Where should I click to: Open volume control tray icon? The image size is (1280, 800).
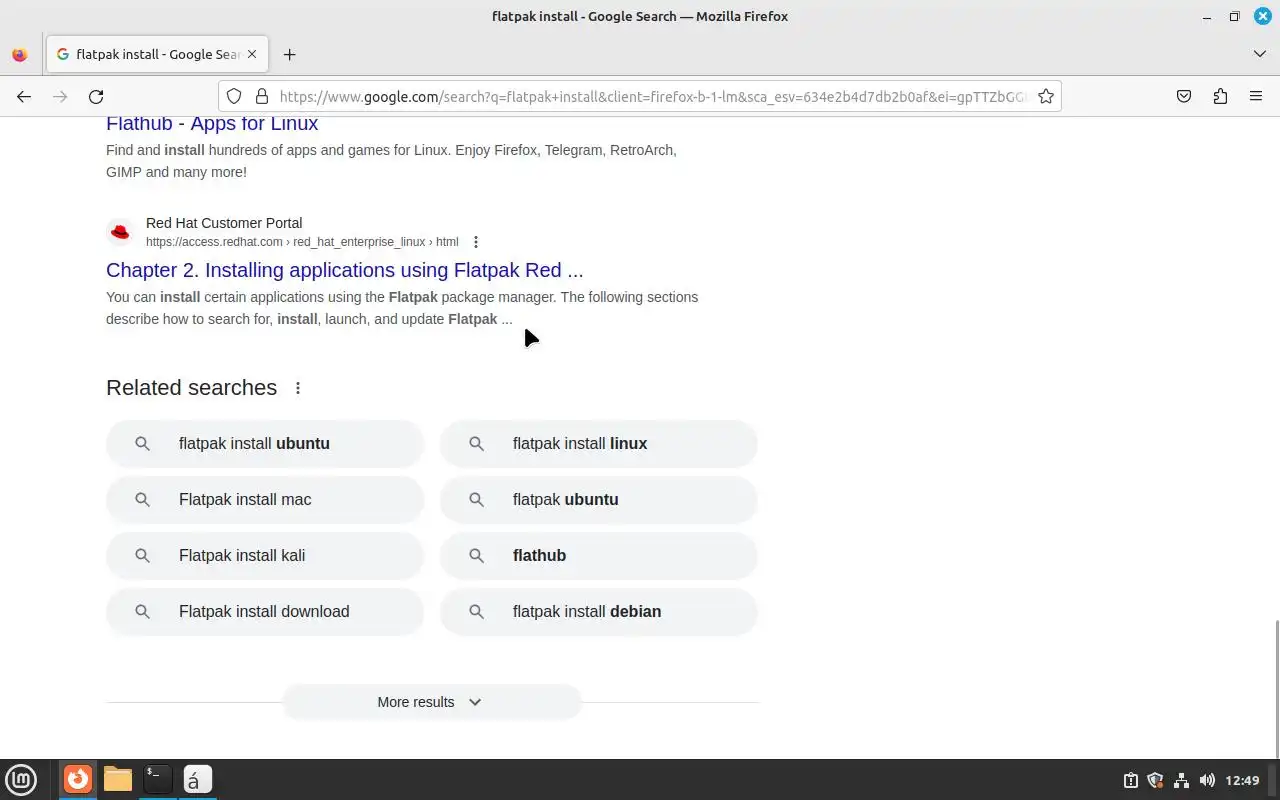pos(1207,780)
